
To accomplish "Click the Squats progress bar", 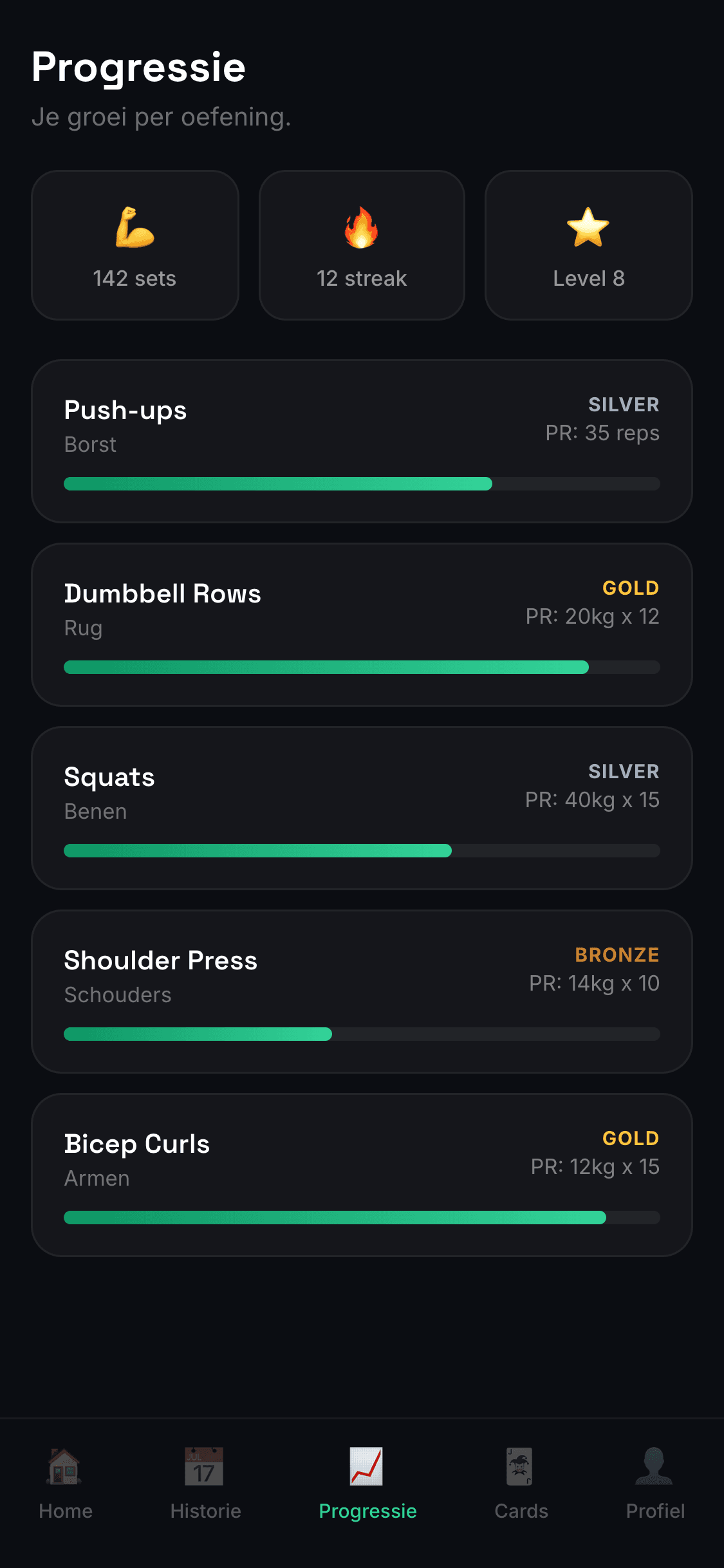I will pos(362,850).
